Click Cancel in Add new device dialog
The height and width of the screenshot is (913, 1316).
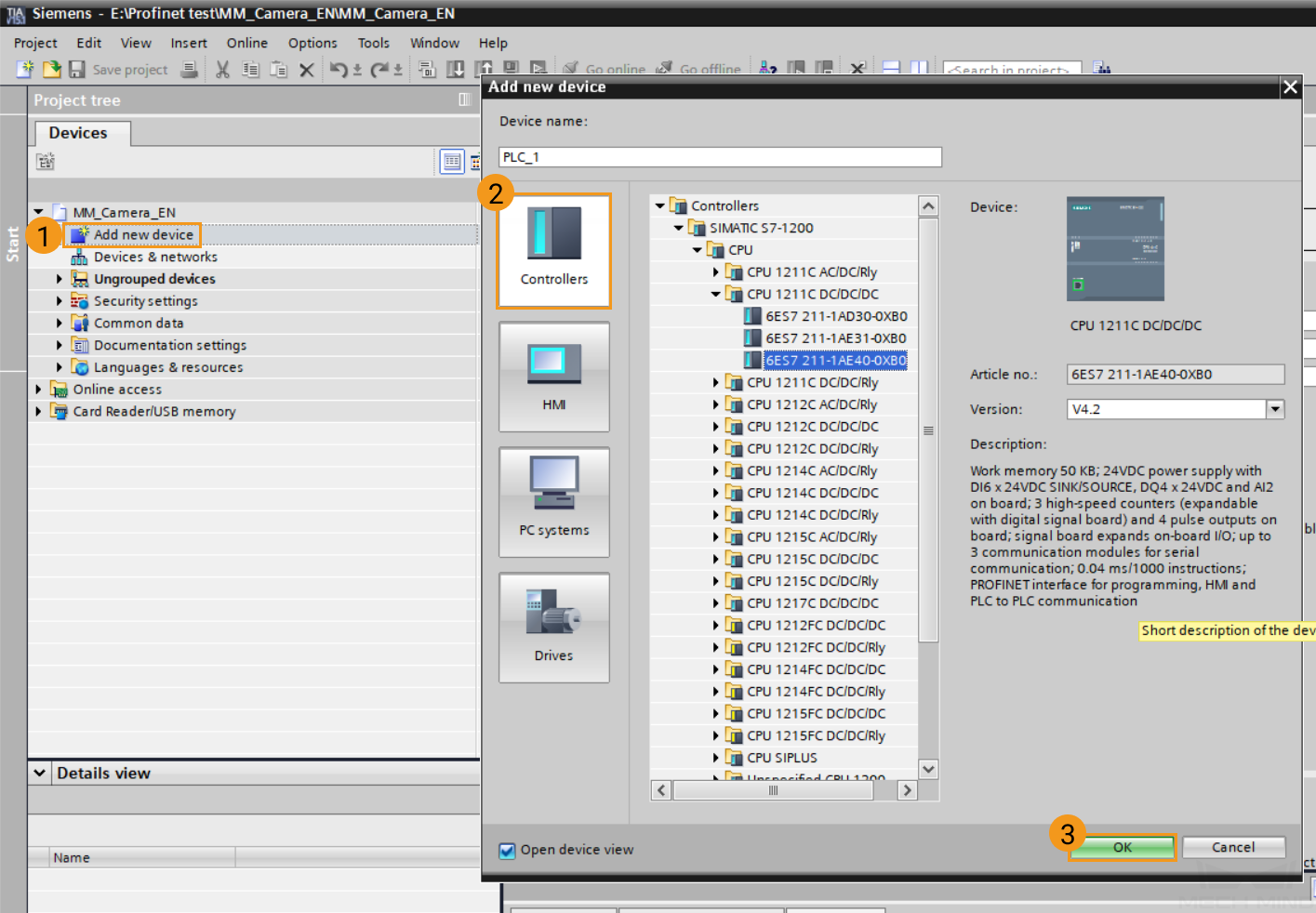point(1233,847)
